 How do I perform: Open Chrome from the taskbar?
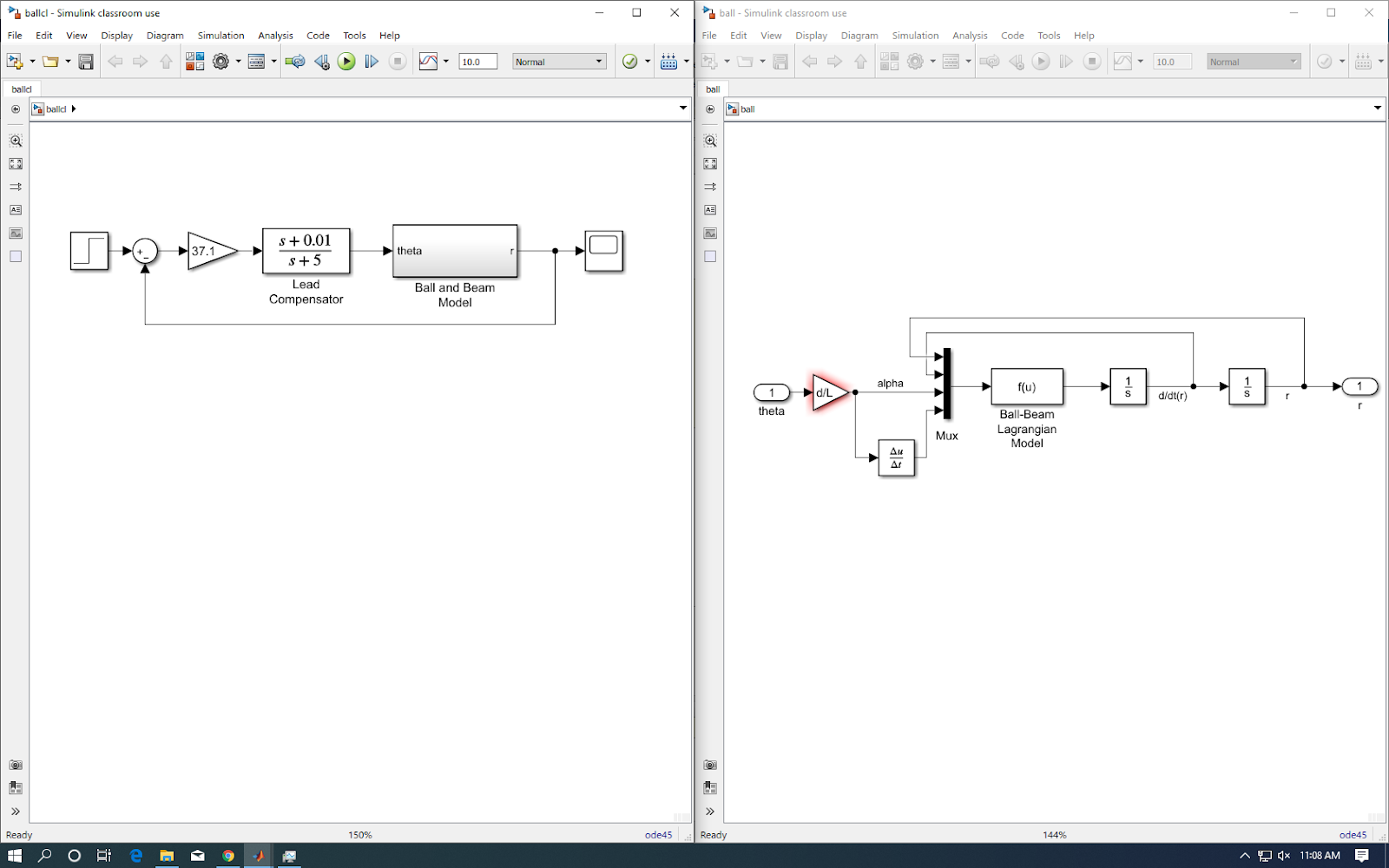[227, 856]
